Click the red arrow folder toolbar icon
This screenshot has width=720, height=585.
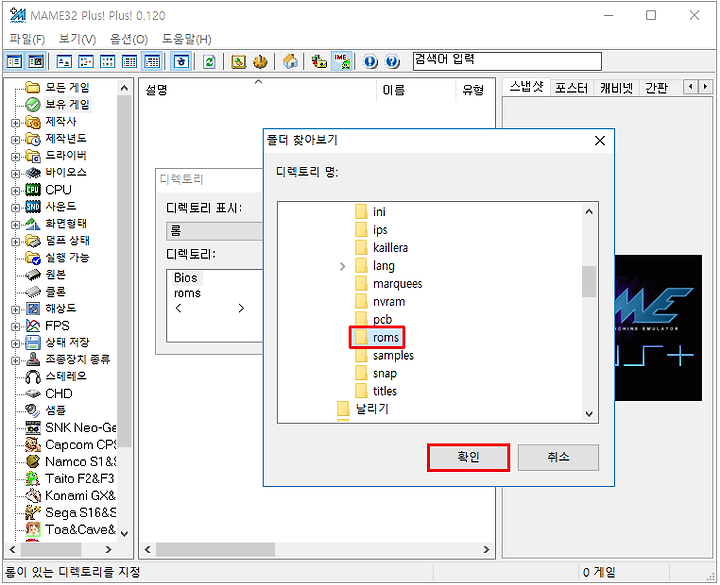[x=319, y=61]
